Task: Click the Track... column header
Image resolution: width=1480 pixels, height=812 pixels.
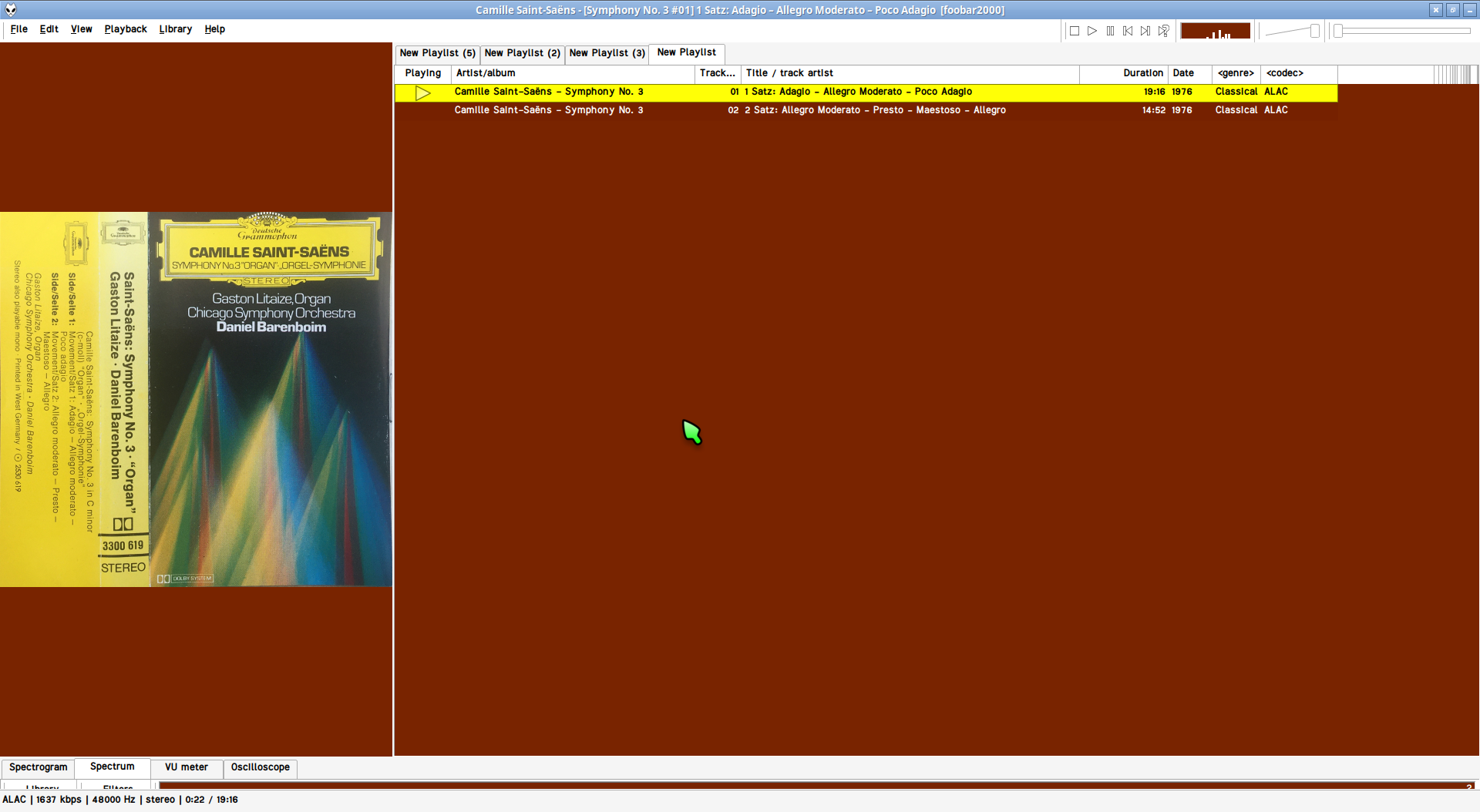Action: (x=718, y=73)
